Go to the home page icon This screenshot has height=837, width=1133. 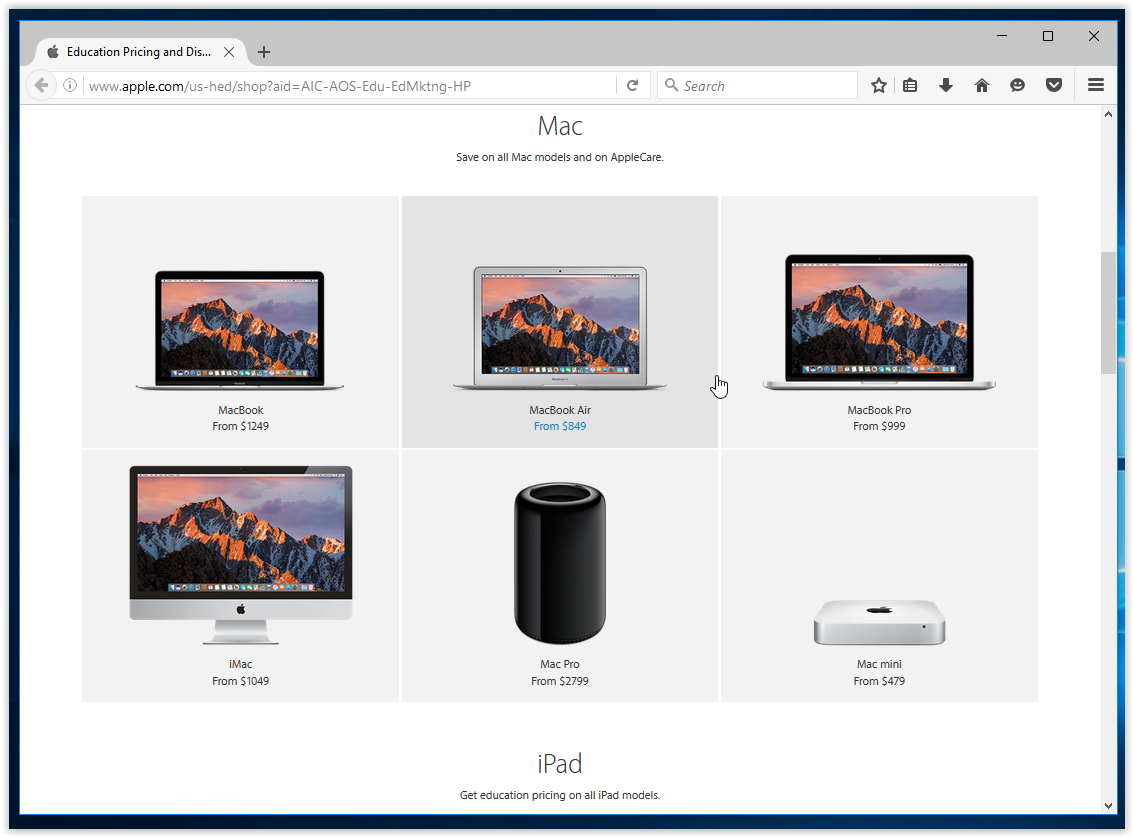click(x=981, y=85)
